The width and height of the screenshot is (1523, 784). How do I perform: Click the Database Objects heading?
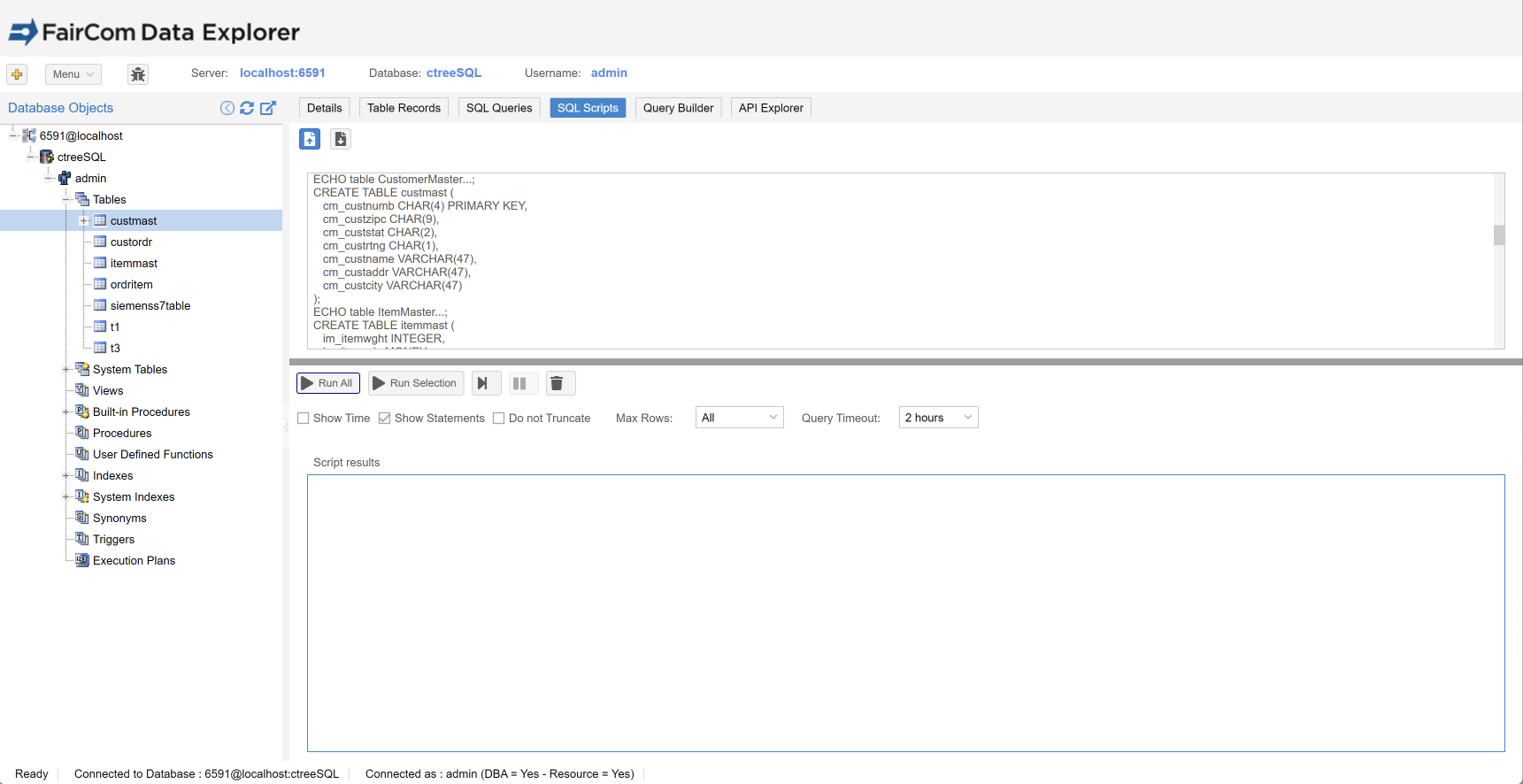point(61,108)
